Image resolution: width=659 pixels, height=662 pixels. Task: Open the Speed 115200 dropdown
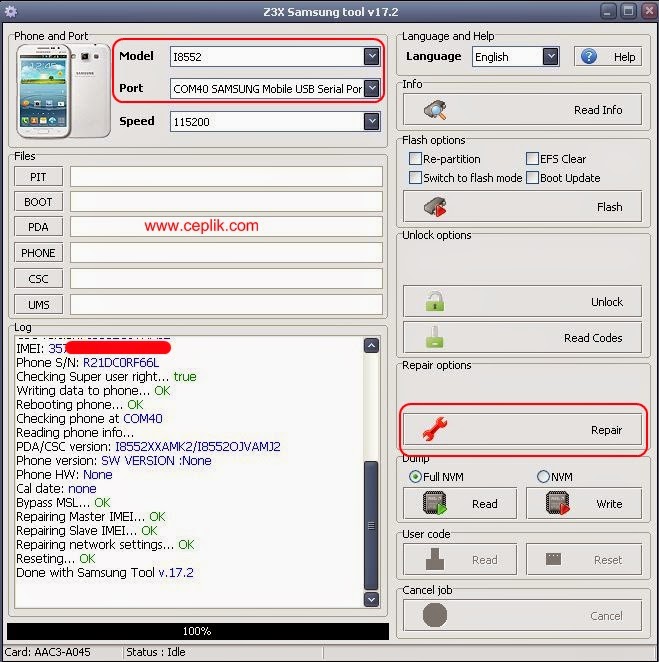click(372, 121)
